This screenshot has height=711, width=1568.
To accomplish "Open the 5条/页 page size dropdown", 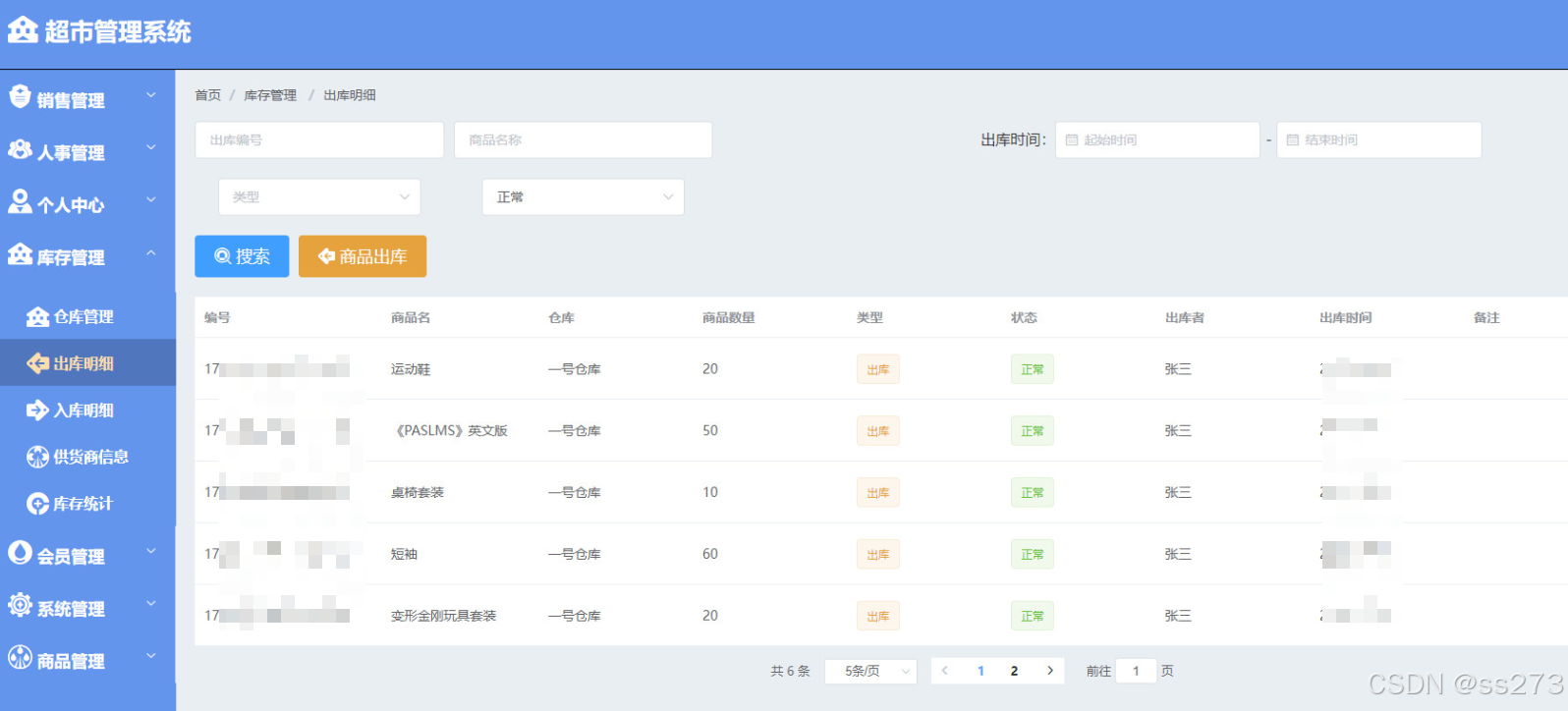I will (870, 671).
